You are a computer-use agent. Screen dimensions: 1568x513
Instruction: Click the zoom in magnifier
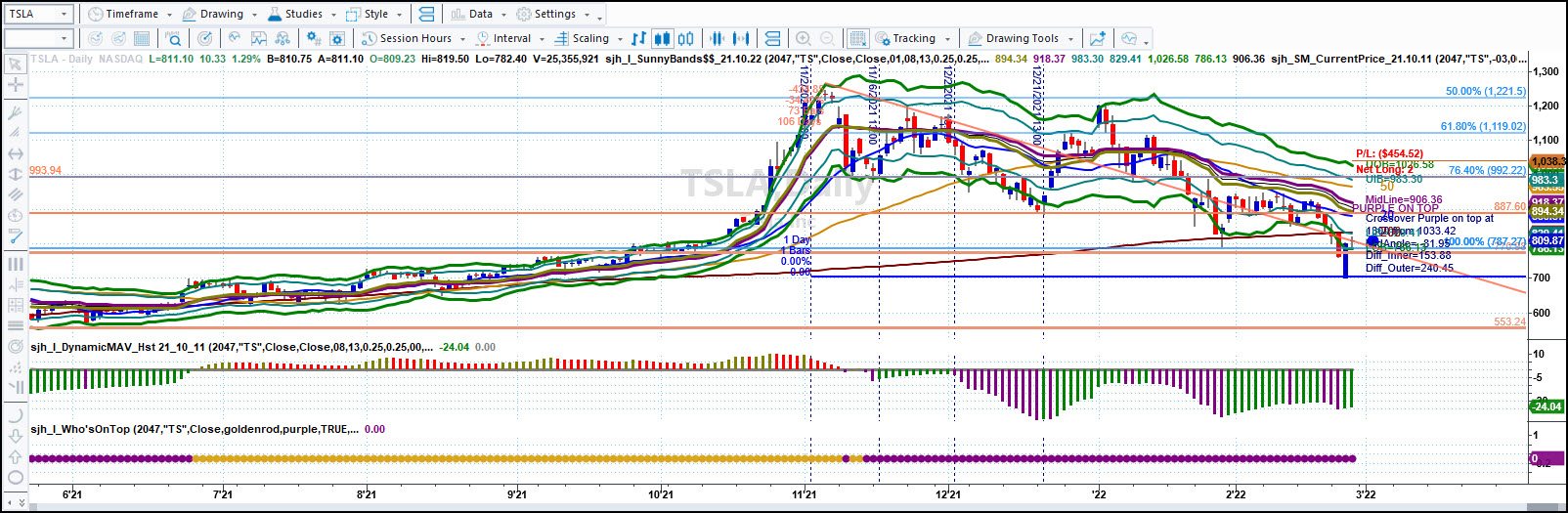pyautogui.click(x=804, y=38)
